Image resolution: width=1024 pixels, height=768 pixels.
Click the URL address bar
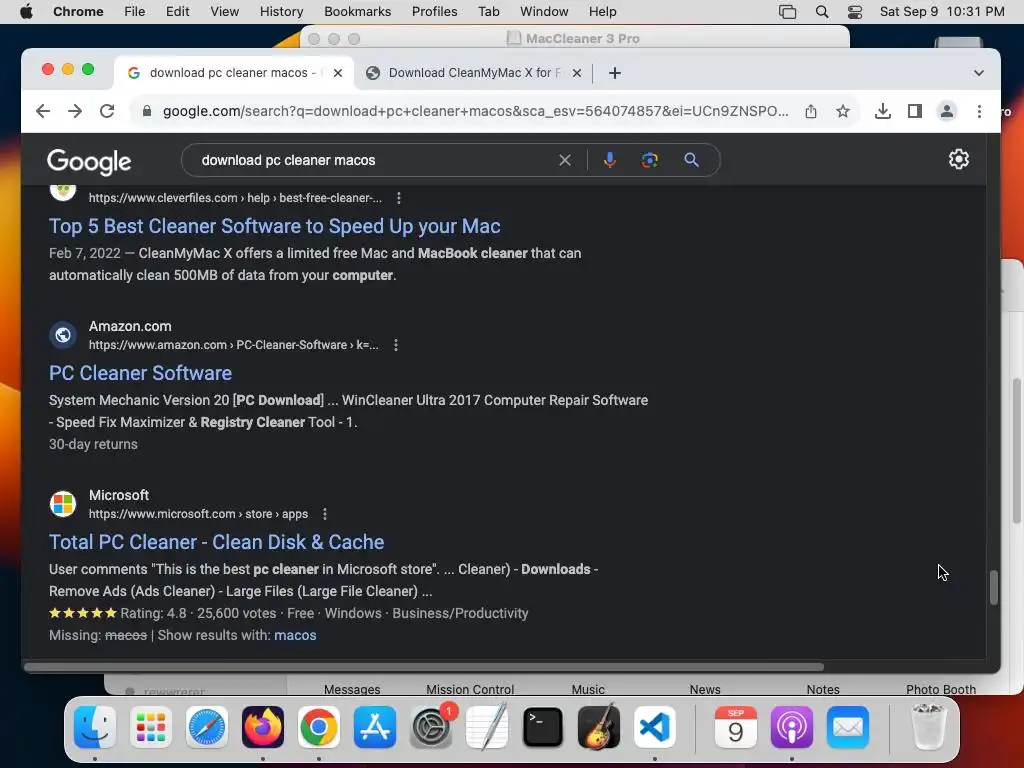point(475,111)
